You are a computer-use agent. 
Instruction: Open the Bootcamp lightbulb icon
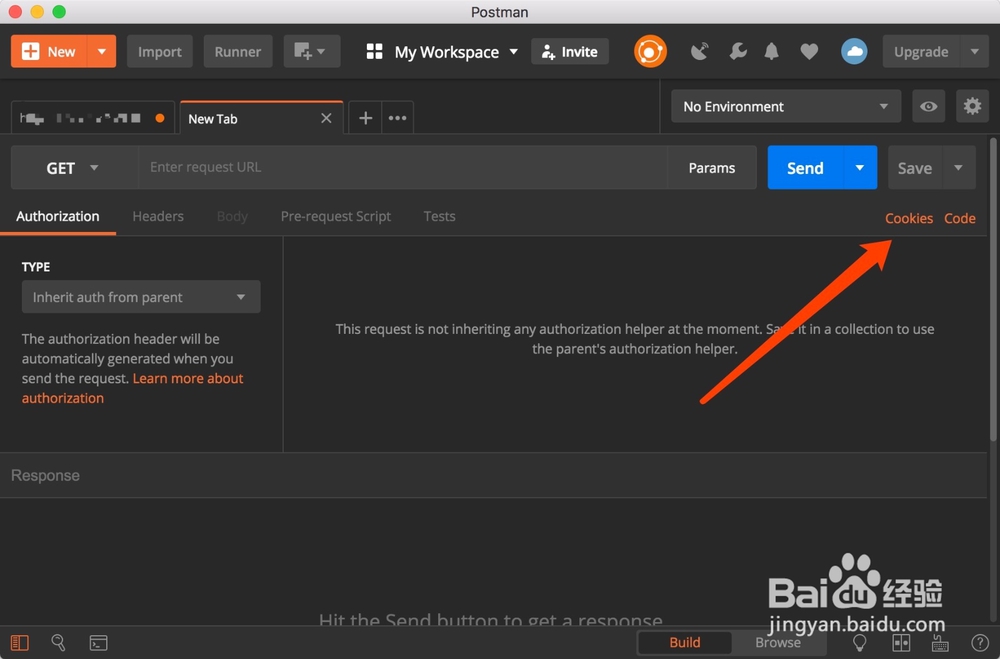click(x=860, y=642)
